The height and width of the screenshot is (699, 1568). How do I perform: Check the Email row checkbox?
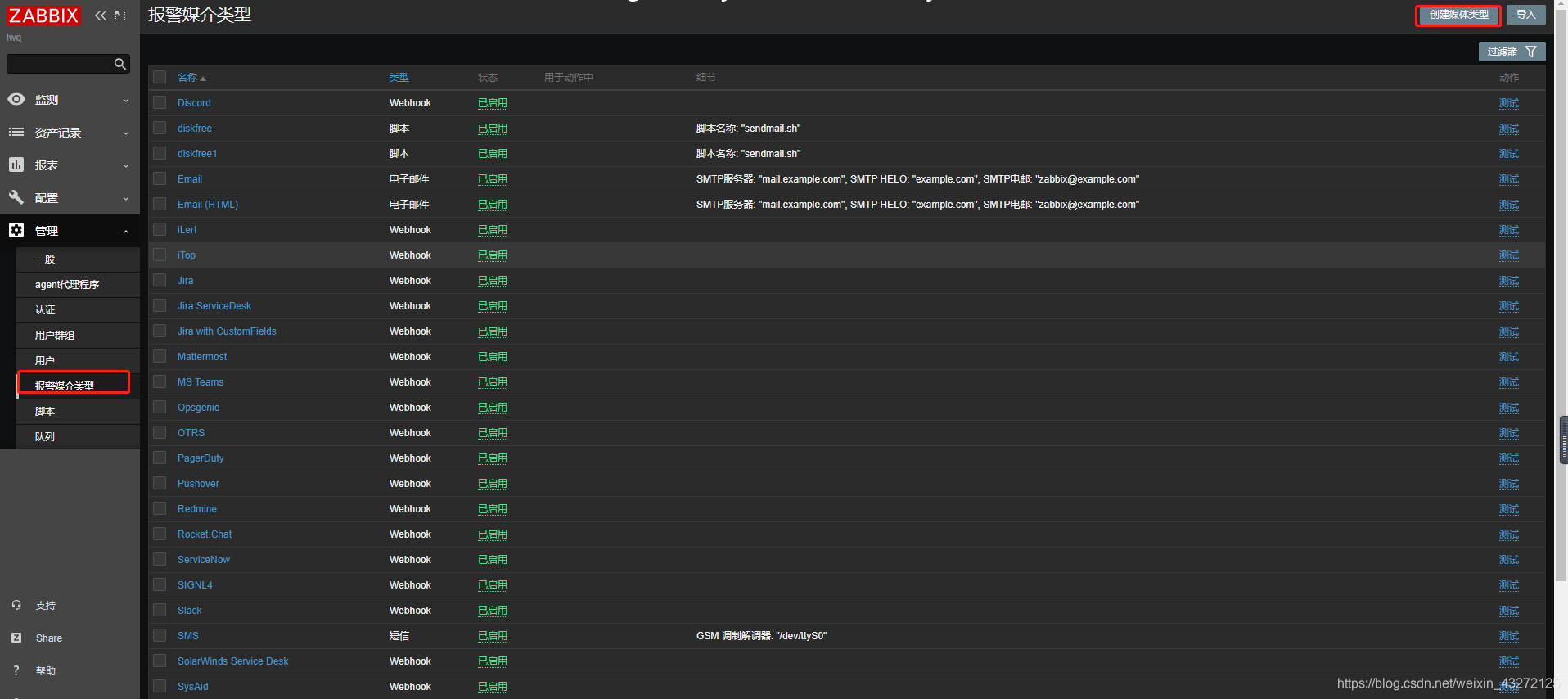tap(160, 178)
